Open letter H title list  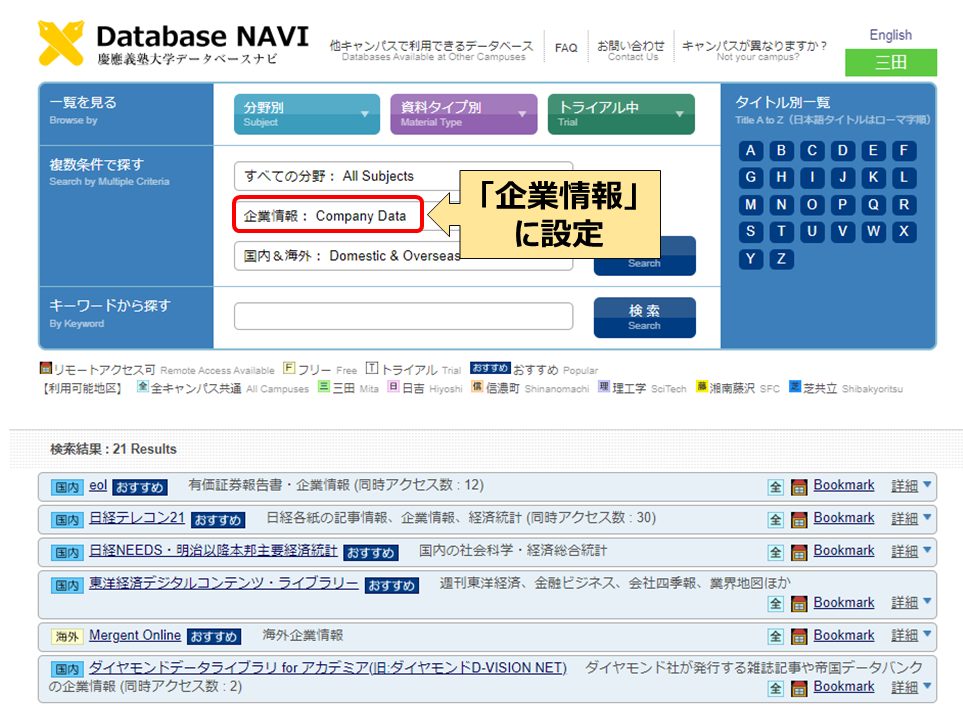click(781, 177)
